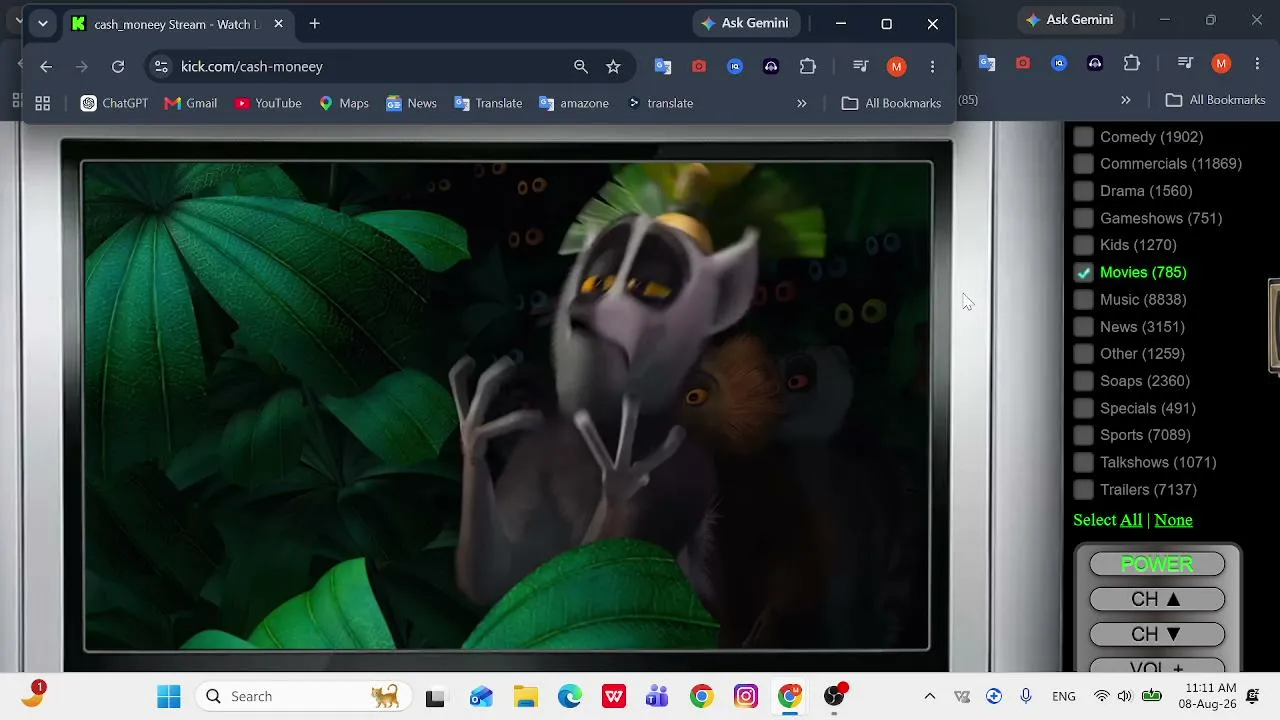The height and width of the screenshot is (720, 1280).
Task: Open Google Translate extension in the kick.com window
Action: click(x=663, y=67)
